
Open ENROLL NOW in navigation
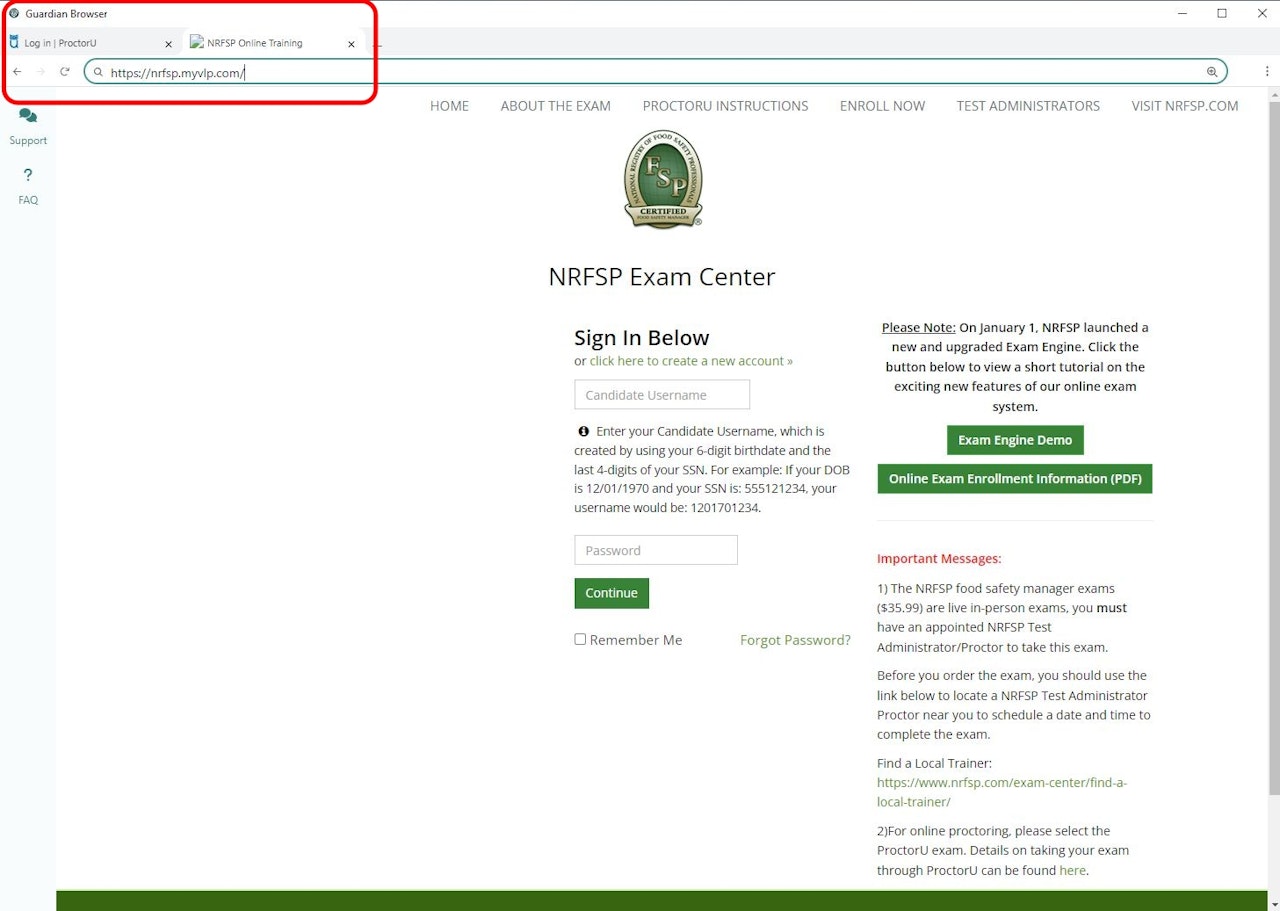coord(883,106)
